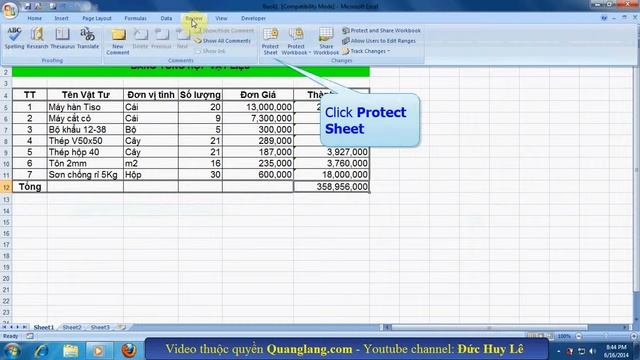Click the horizontal scrollbar
The height and width of the screenshot is (360, 640).
[x=489, y=327]
